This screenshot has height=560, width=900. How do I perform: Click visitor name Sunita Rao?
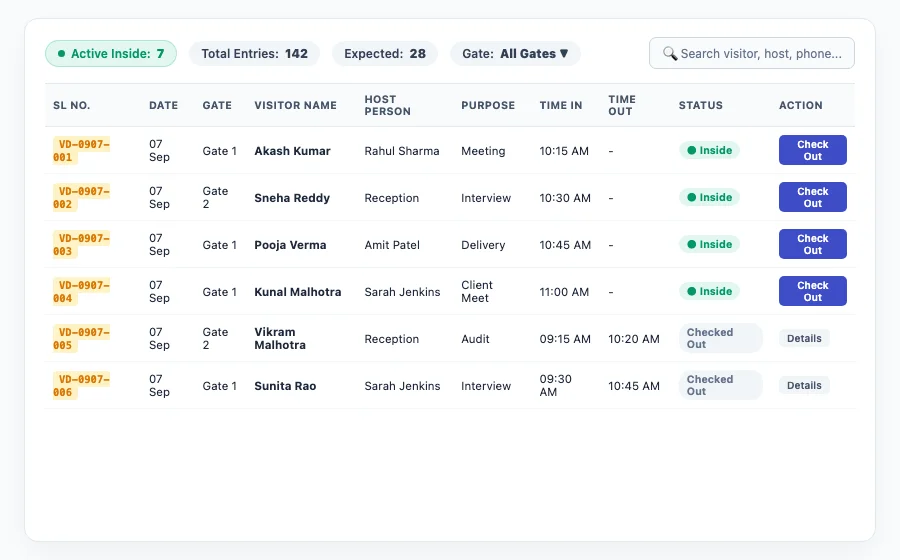coord(285,386)
